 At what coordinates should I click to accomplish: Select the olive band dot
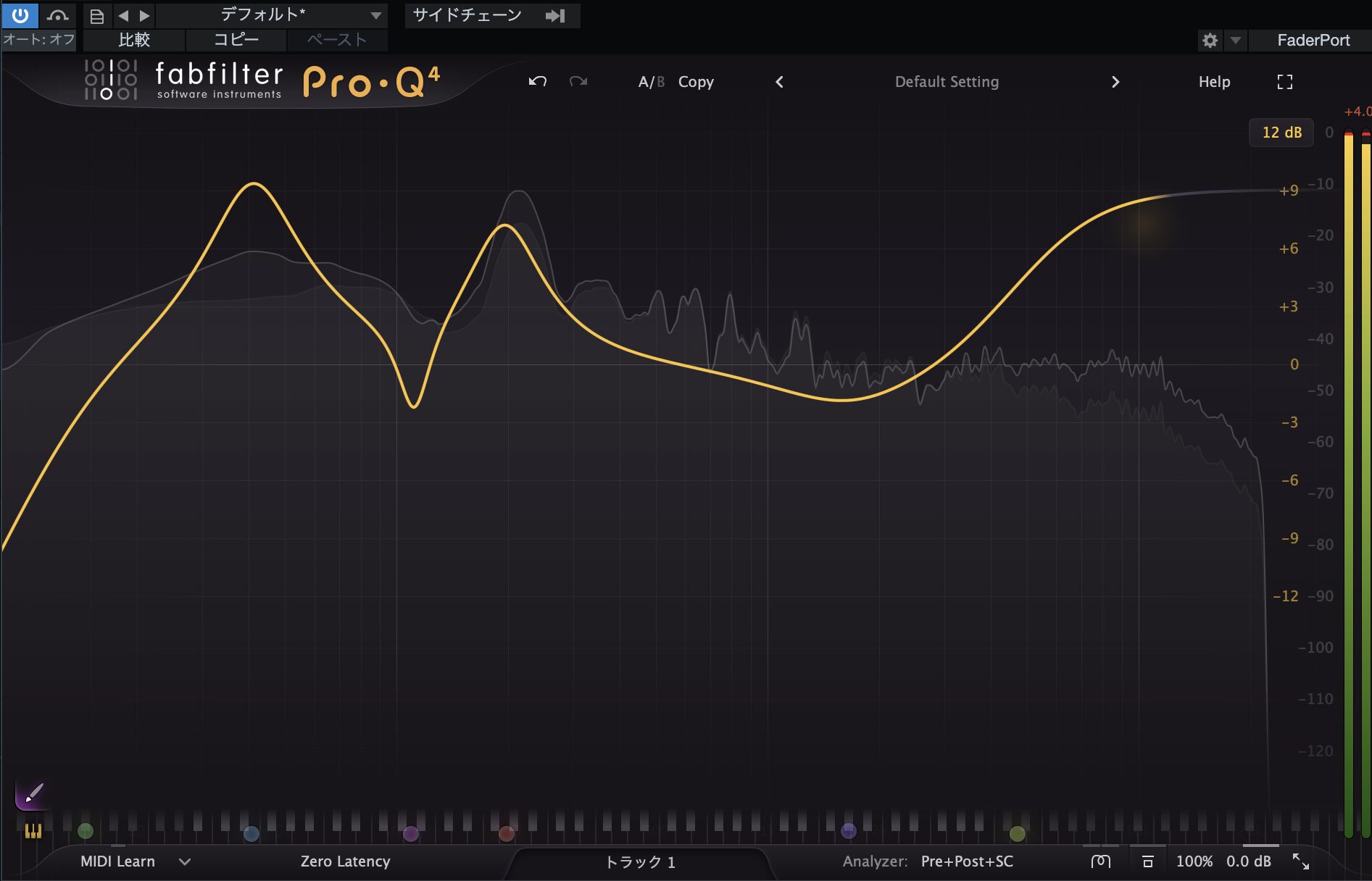pyautogui.click(x=1018, y=834)
